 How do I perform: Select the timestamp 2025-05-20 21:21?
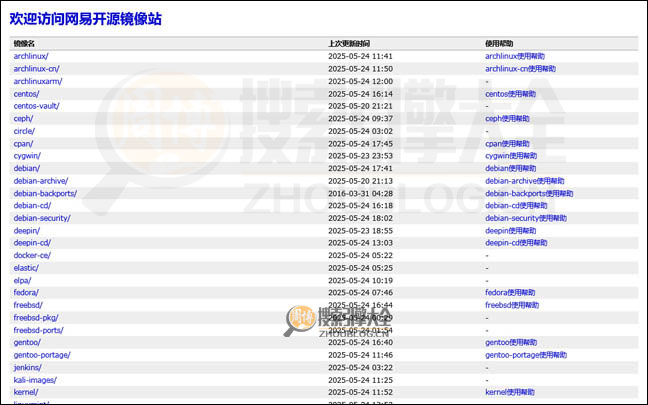tap(360, 106)
